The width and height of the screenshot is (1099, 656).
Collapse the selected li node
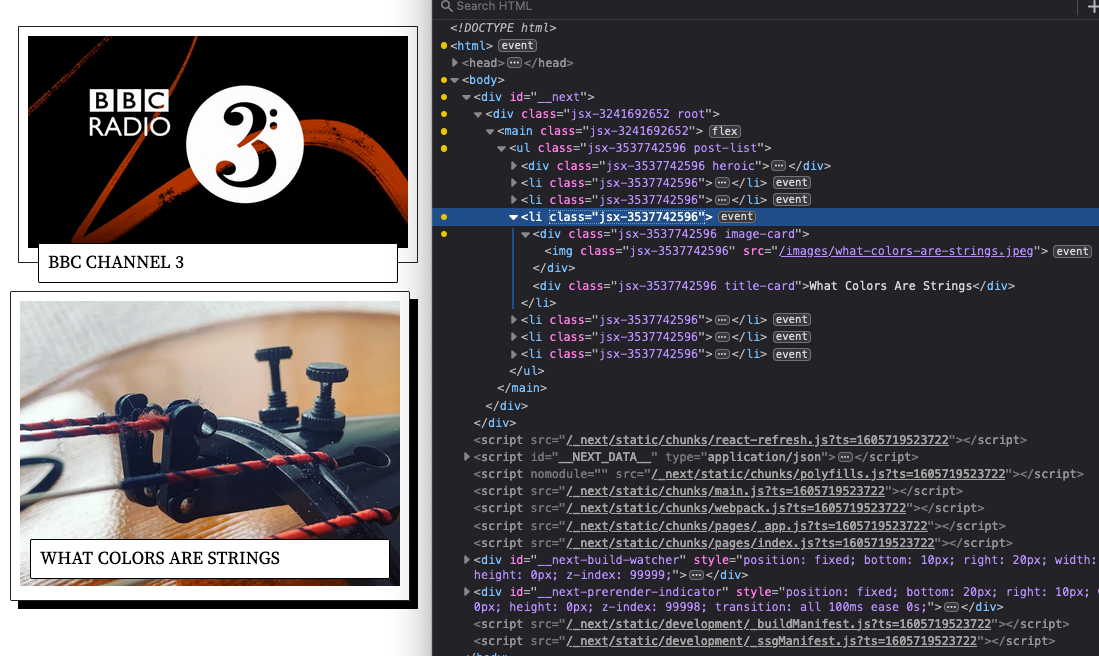coord(513,217)
